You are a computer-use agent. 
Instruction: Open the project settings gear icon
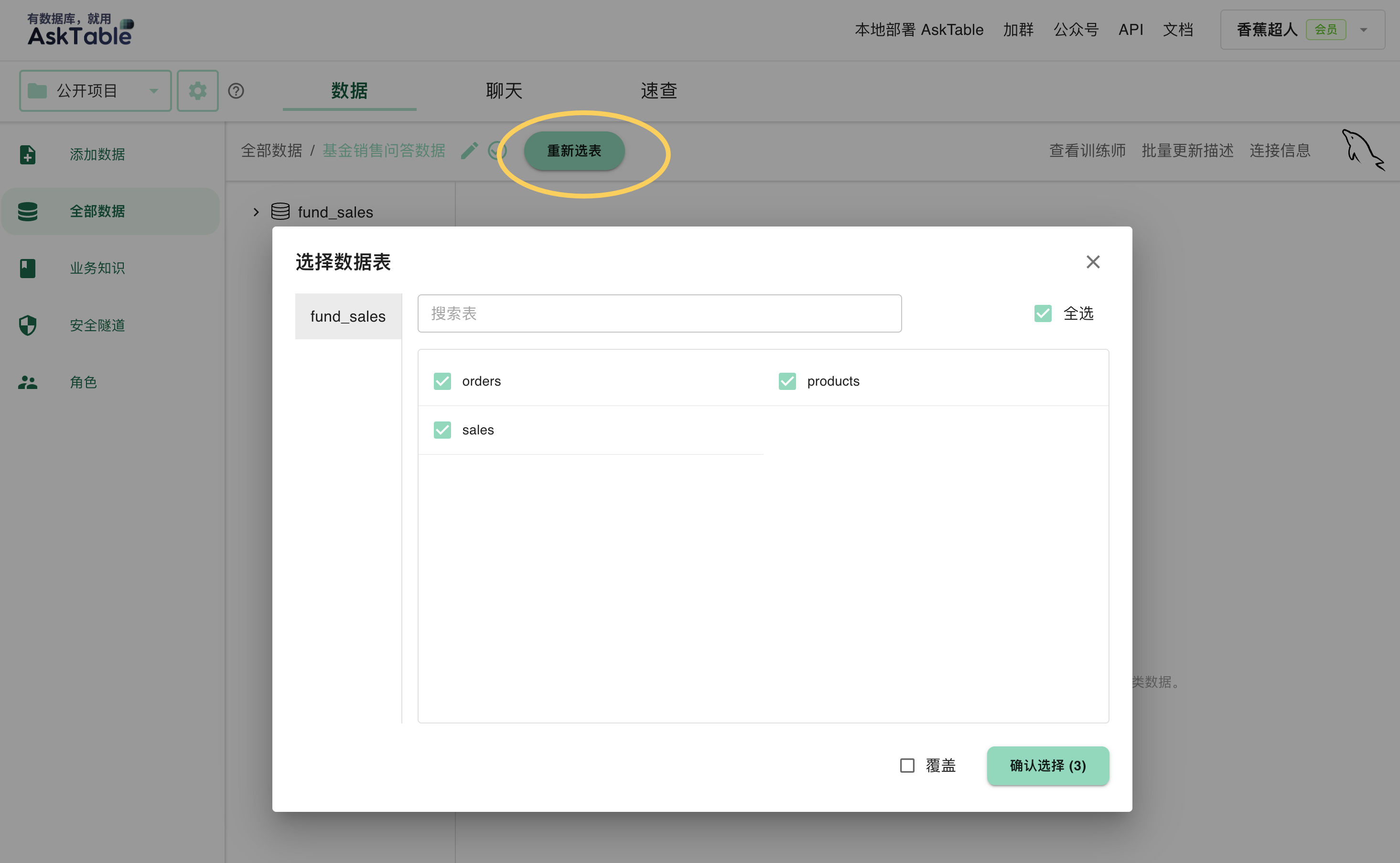(x=197, y=90)
